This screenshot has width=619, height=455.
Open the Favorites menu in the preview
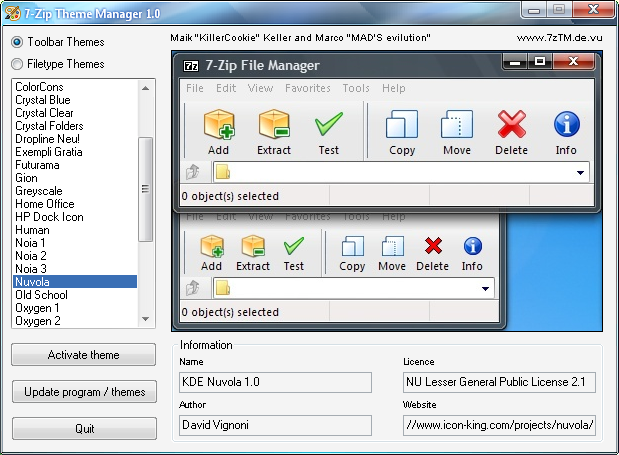308,88
